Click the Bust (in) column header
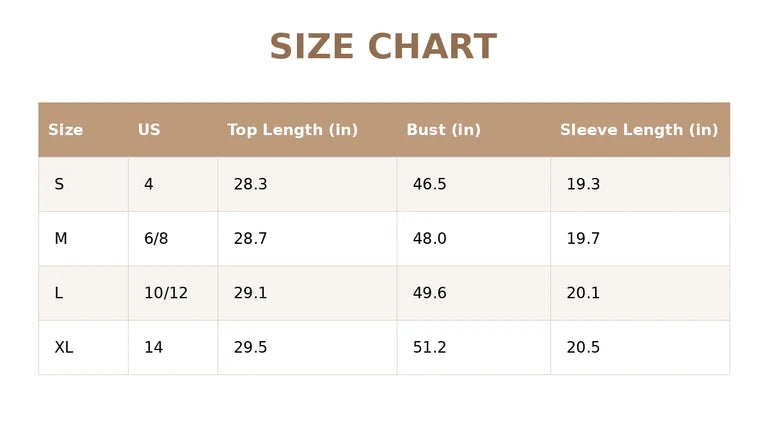This screenshot has width=768, height=448. click(444, 130)
